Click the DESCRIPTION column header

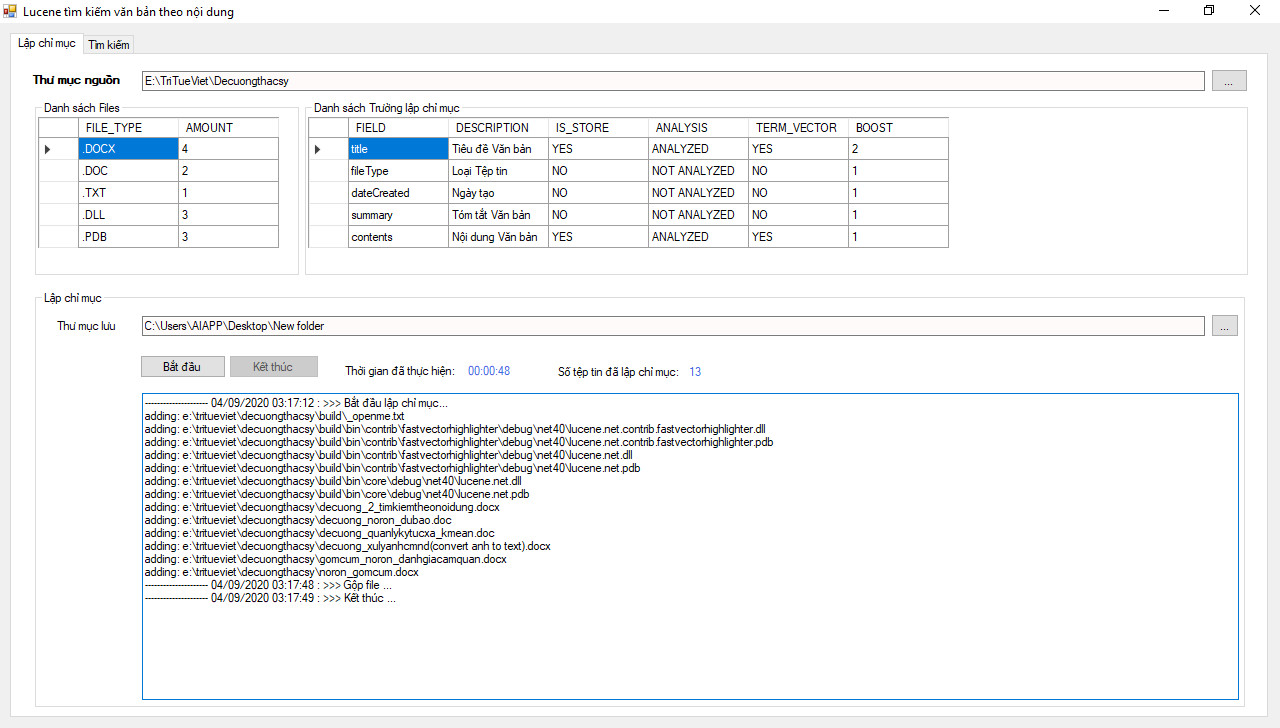(x=499, y=128)
